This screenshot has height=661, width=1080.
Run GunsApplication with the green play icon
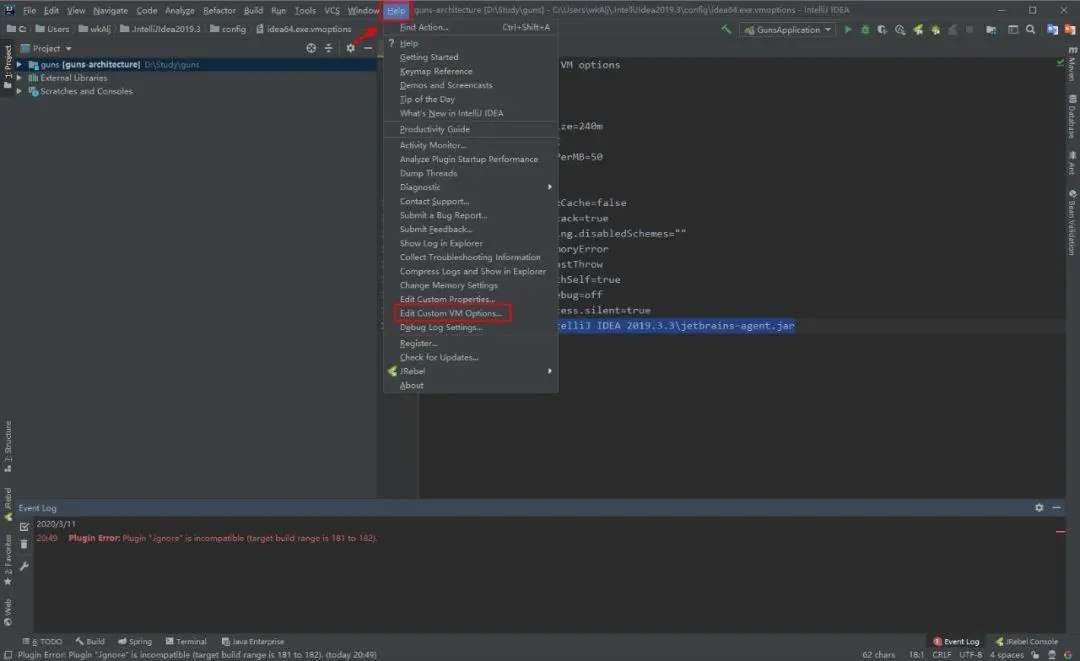(848, 30)
